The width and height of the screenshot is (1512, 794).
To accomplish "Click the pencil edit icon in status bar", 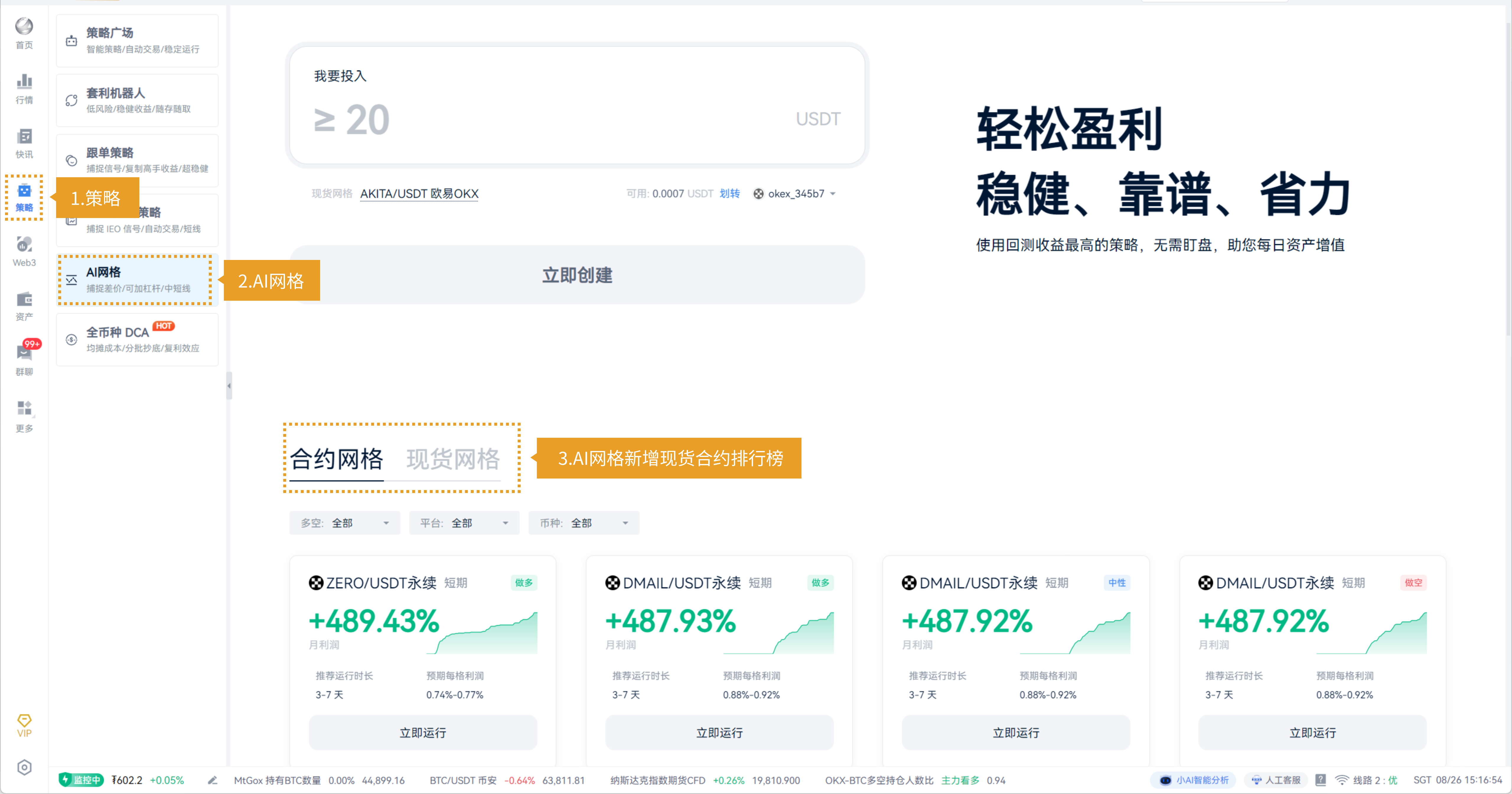I will [213, 780].
